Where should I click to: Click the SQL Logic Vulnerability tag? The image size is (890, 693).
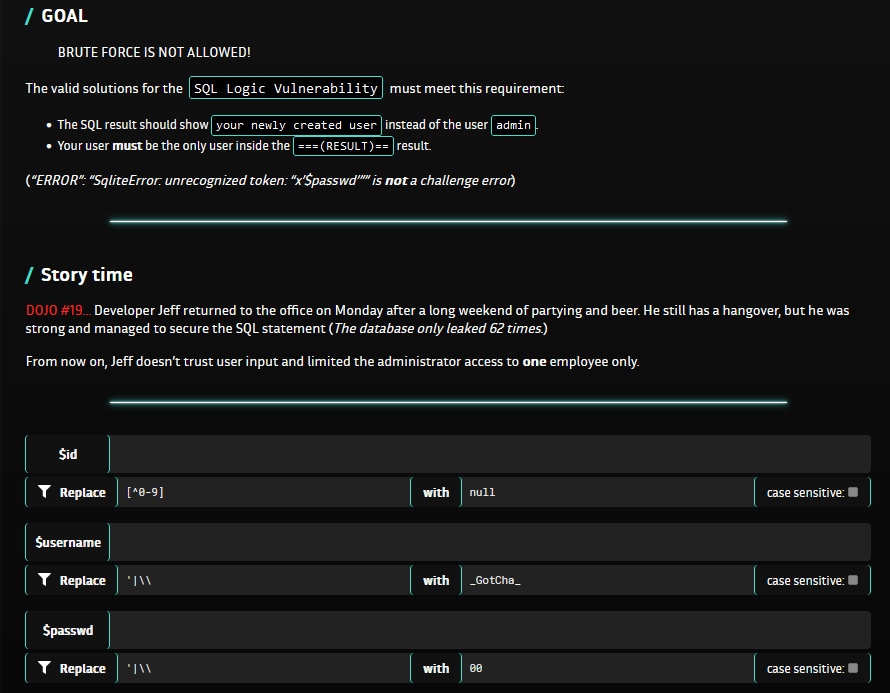[x=286, y=88]
